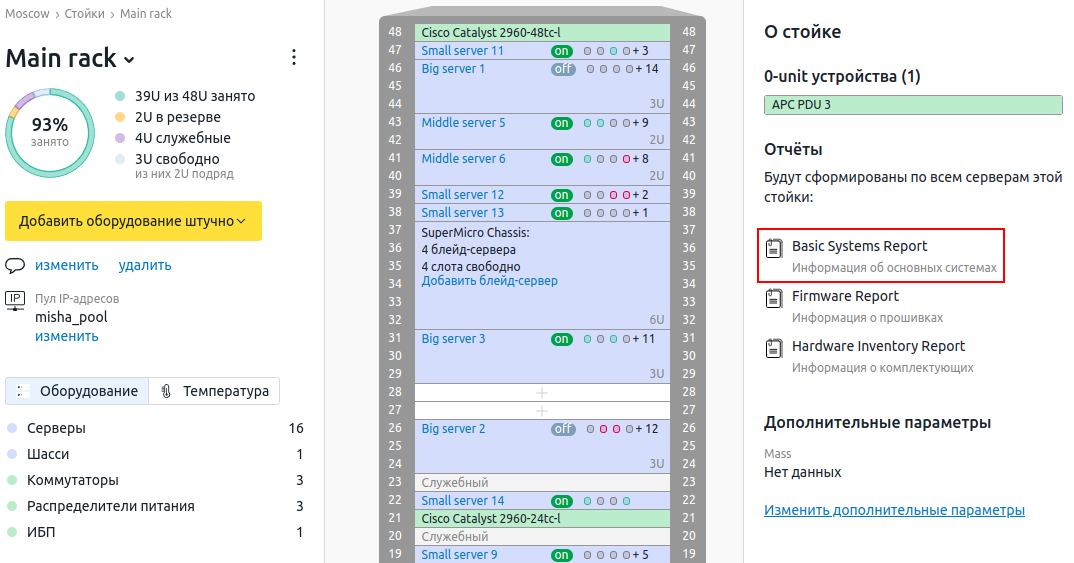Click the comment speech bubble icon

[15, 266]
